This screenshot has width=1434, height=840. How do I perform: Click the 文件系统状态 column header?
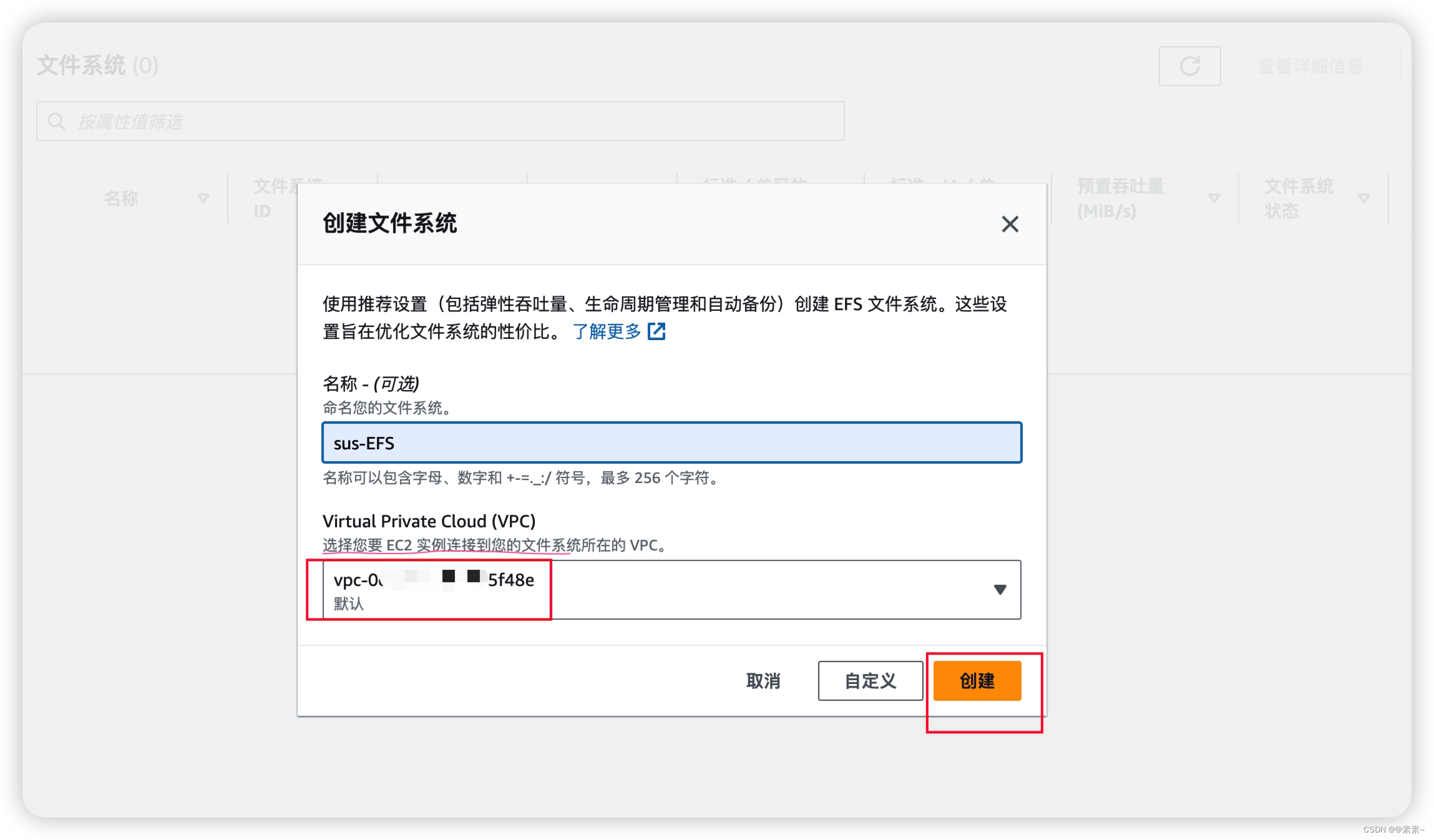click(1299, 198)
